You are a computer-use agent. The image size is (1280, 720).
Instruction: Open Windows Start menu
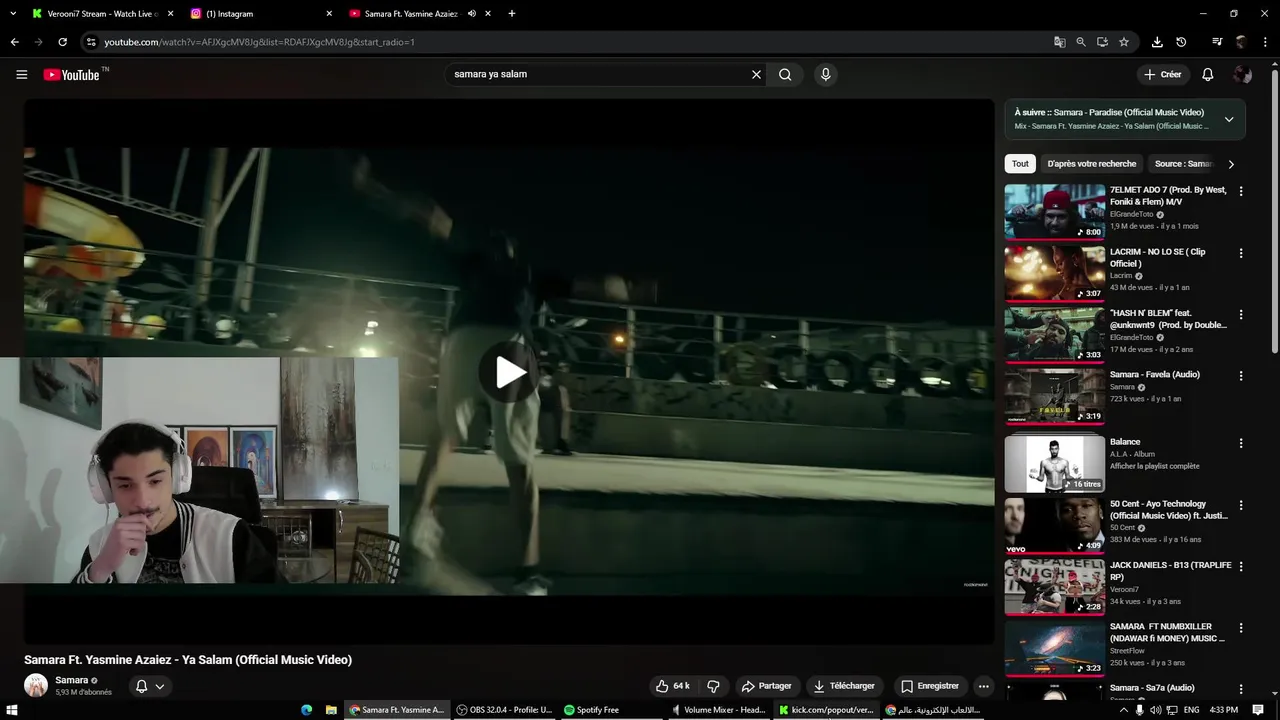[x=14, y=710]
